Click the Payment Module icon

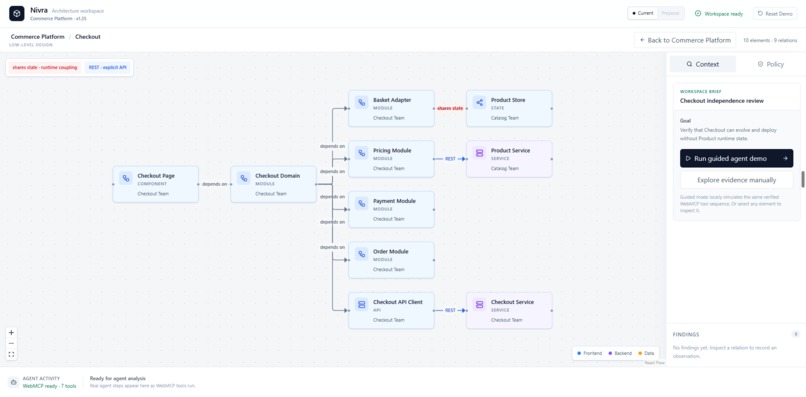click(361, 204)
